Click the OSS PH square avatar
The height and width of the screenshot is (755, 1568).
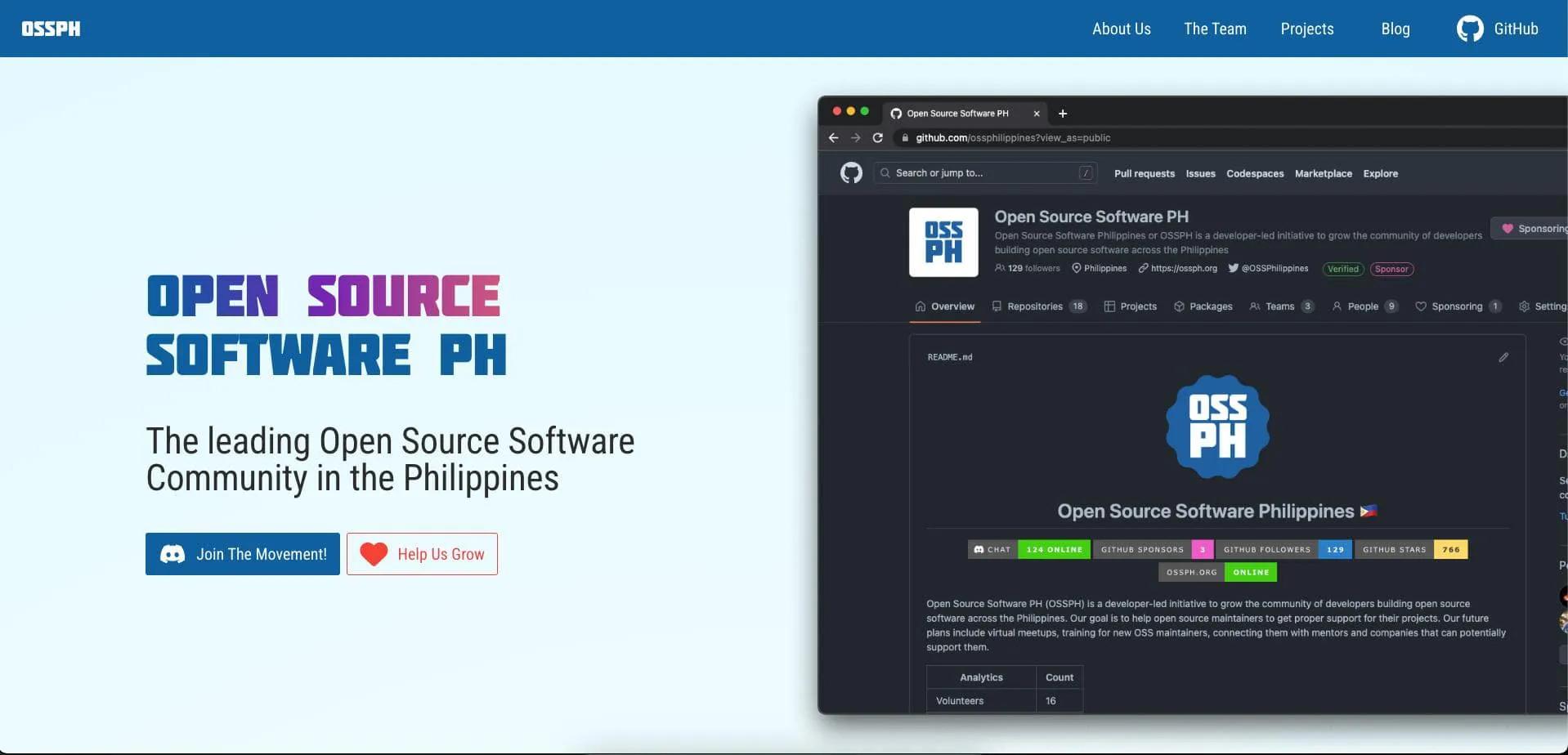943,242
